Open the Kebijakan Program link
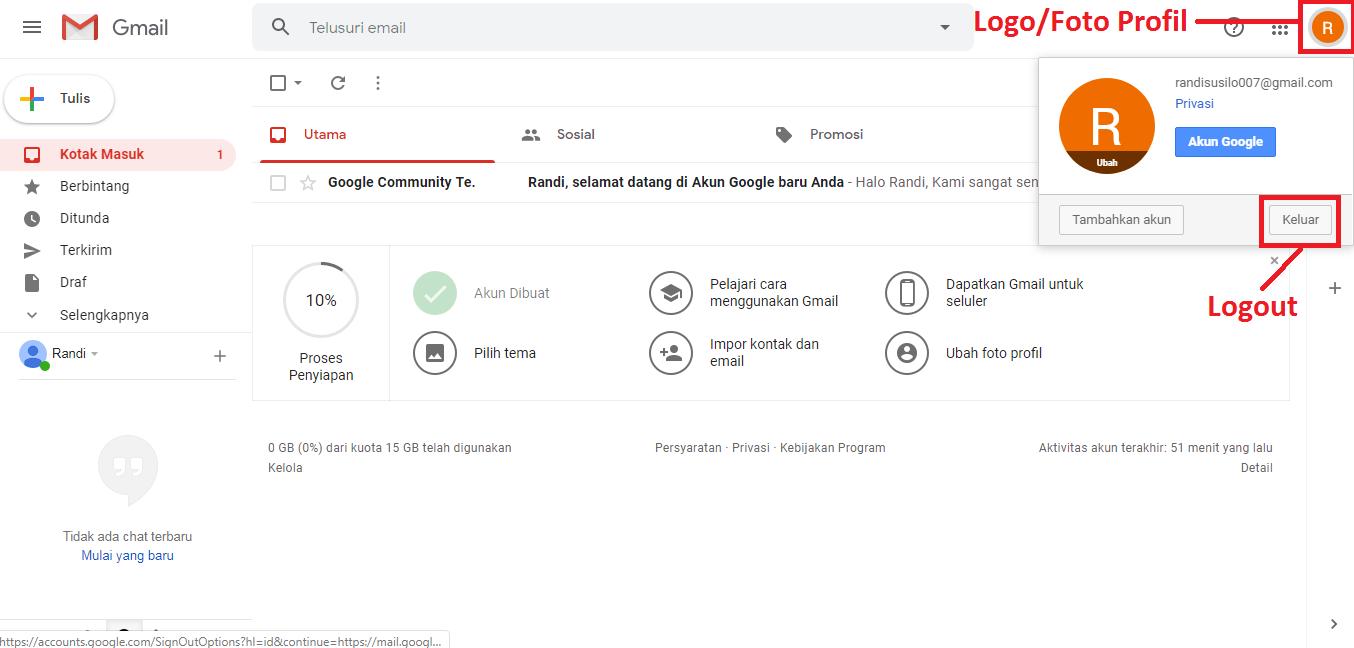Viewport: 1354px width, 648px height. [x=832, y=448]
